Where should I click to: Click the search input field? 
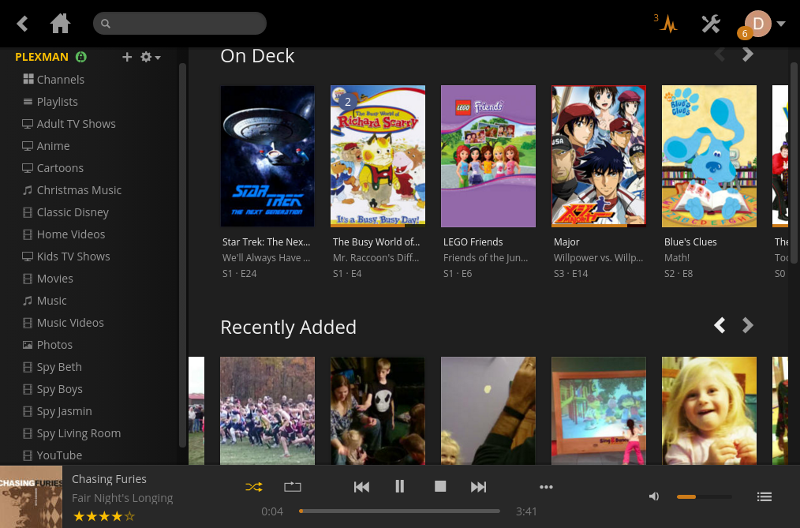(180, 23)
